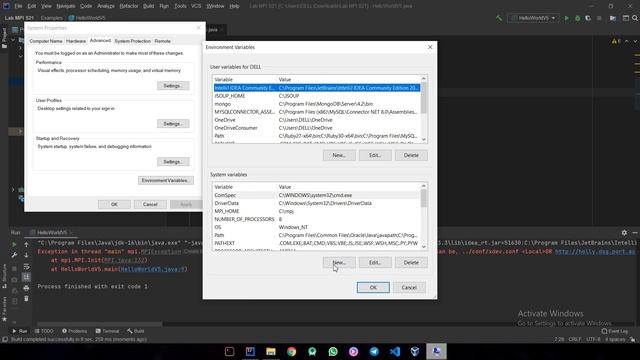Click Environment Variables button in System Properties
640x360 pixels.
coord(166,180)
